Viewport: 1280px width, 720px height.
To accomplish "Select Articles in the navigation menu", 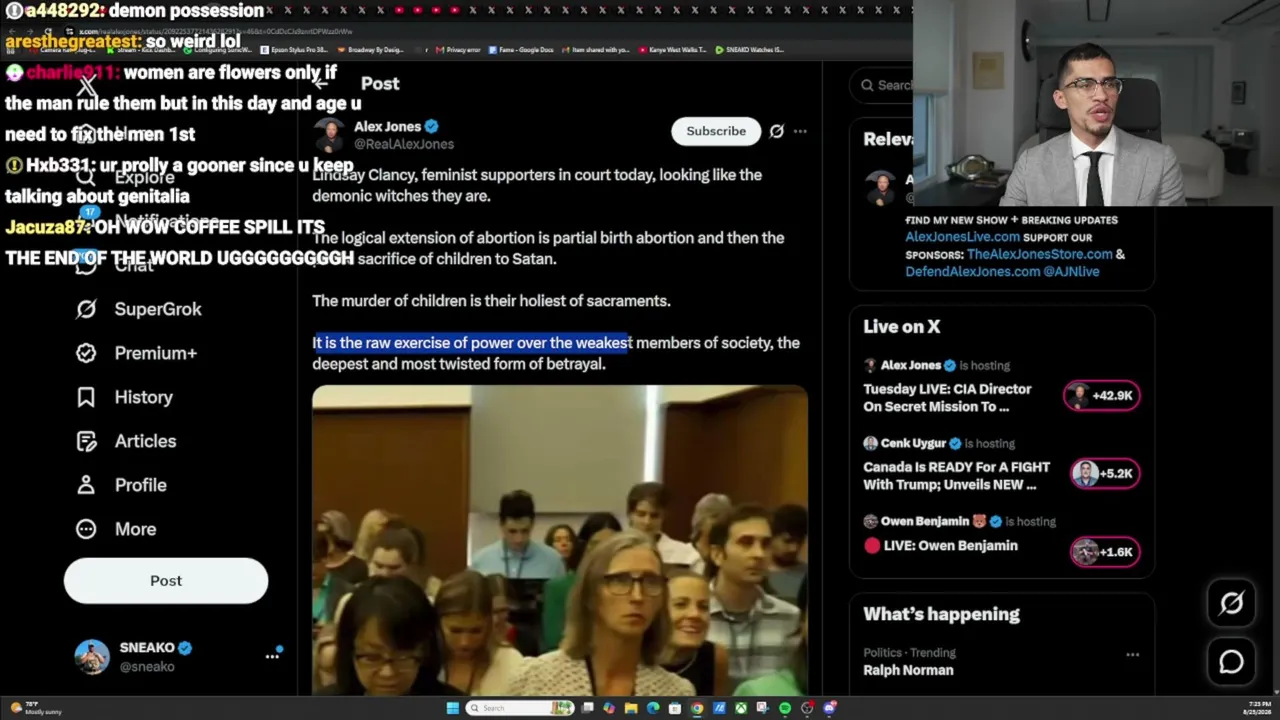I will [145, 441].
